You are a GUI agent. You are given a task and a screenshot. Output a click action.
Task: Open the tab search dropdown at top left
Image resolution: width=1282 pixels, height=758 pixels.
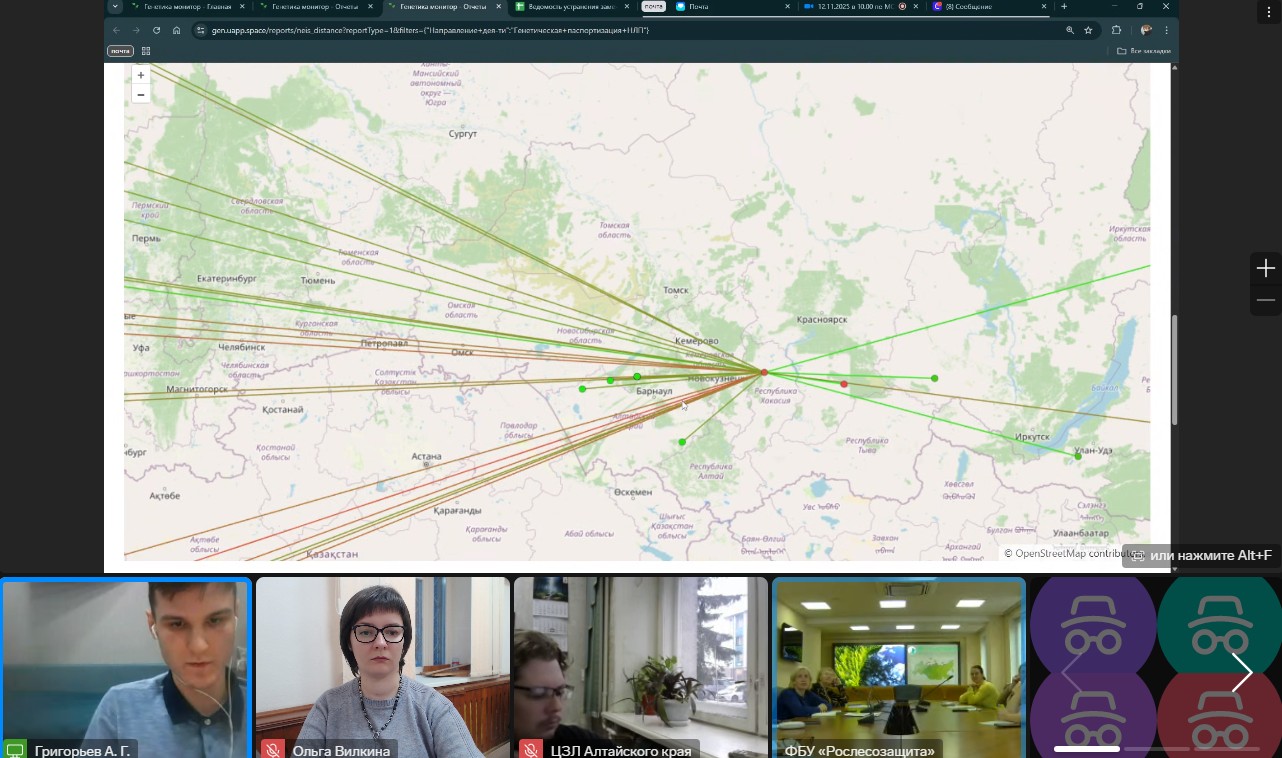[115, 6]
